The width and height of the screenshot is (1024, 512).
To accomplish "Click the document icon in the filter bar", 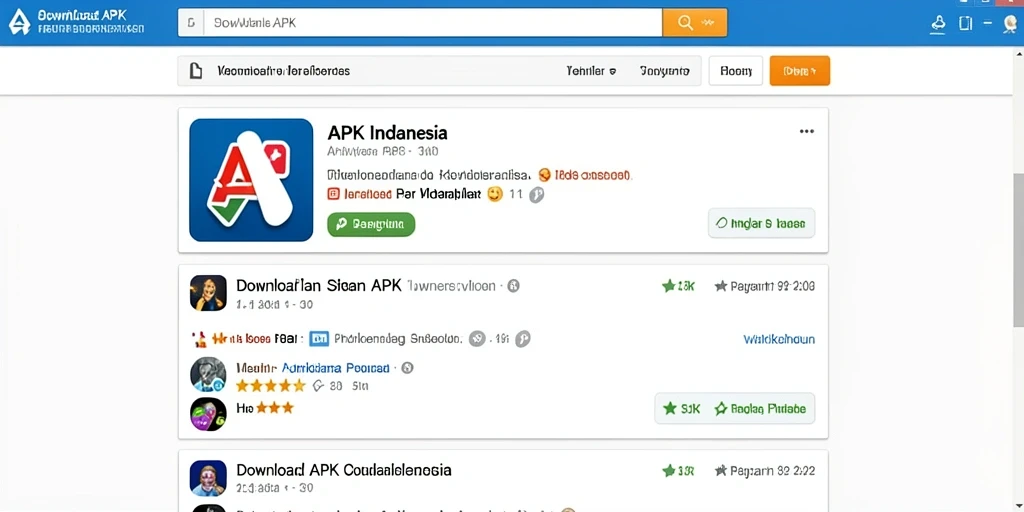I will click(195, 71).
